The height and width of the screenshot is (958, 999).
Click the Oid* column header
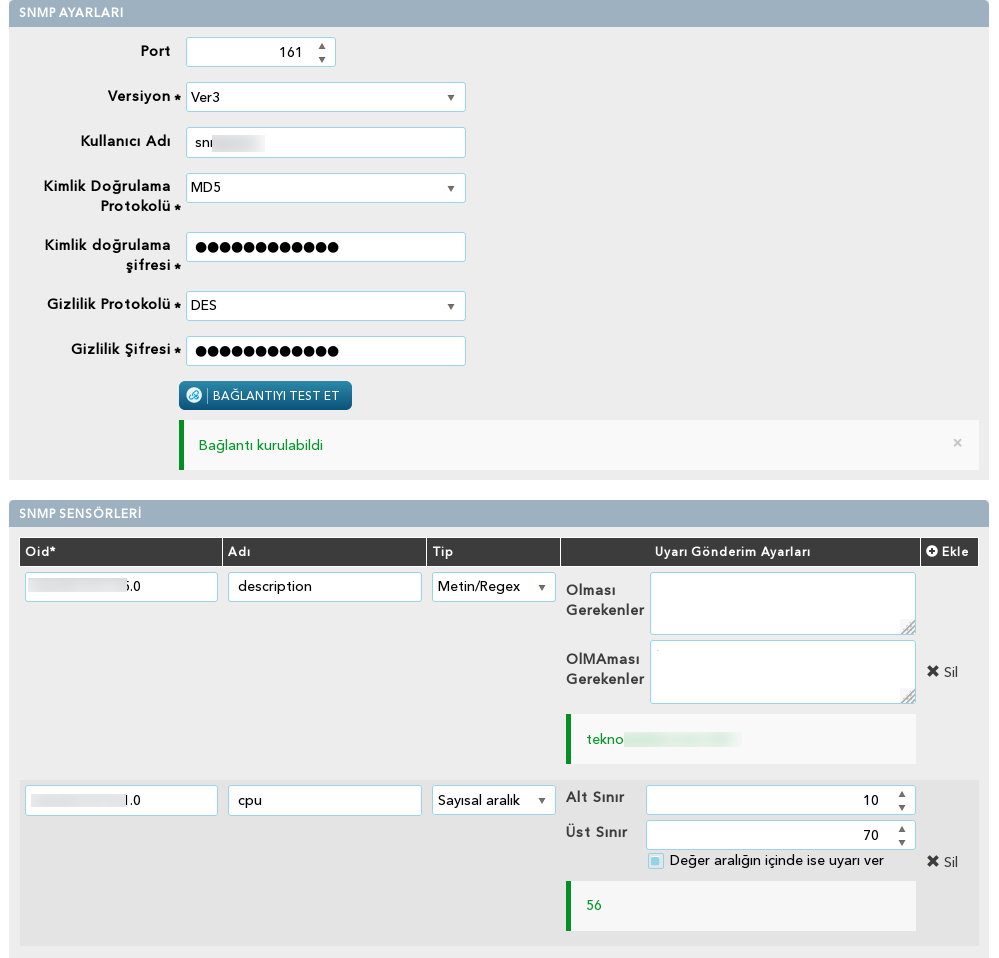coord(121,552)
